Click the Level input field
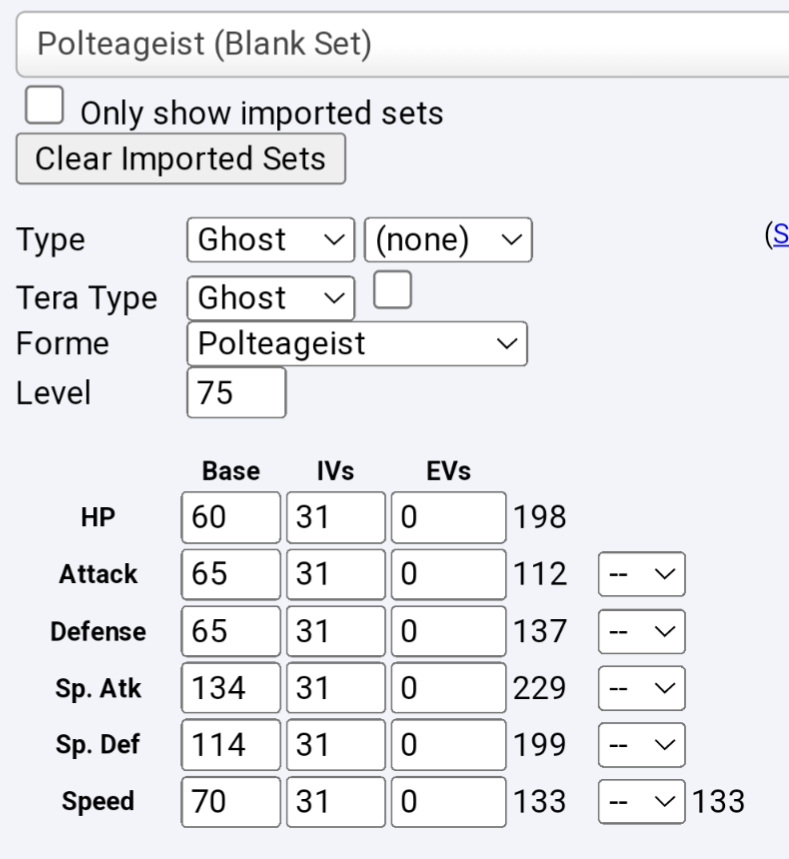789x859 pixels. [236, 393]
